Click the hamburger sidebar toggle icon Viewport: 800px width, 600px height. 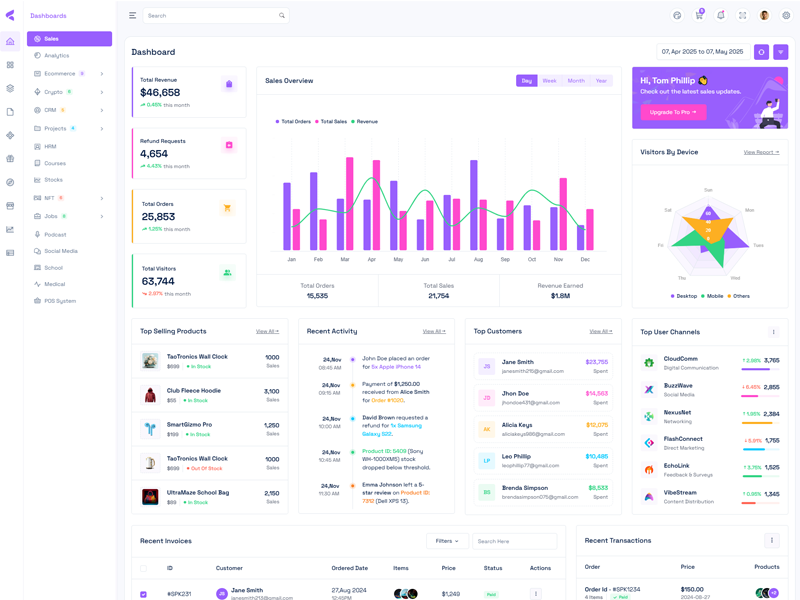(x=132, y=16)
